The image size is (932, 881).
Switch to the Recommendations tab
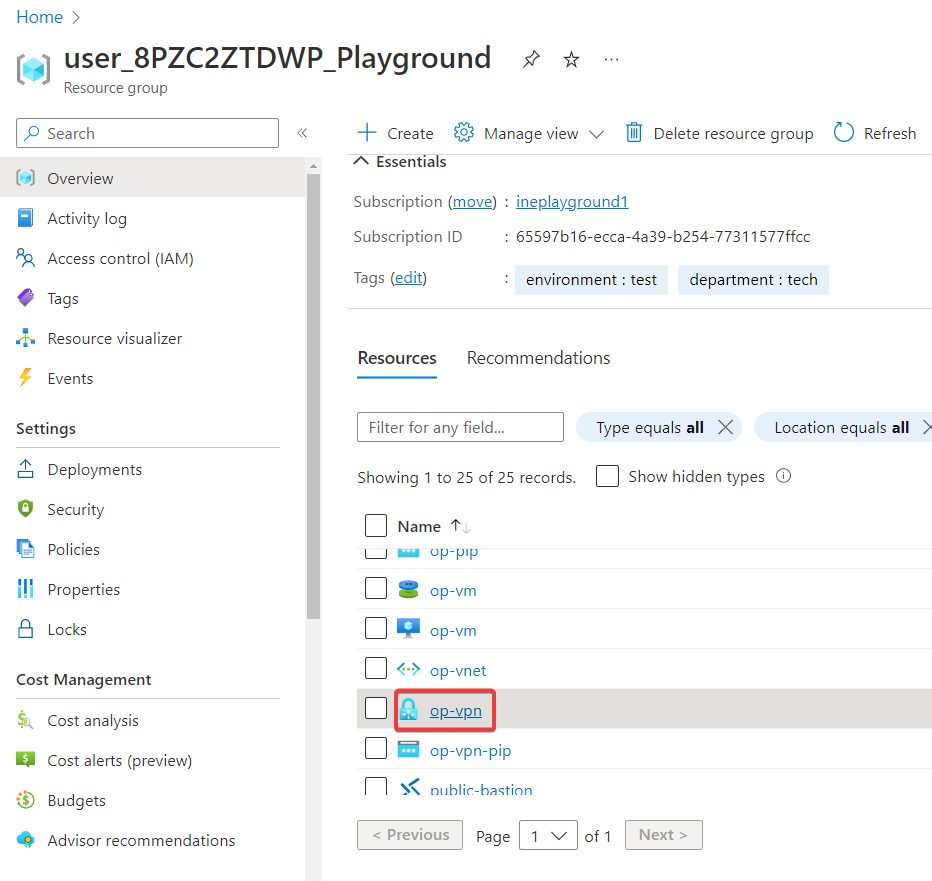click(x=538, y=358)
